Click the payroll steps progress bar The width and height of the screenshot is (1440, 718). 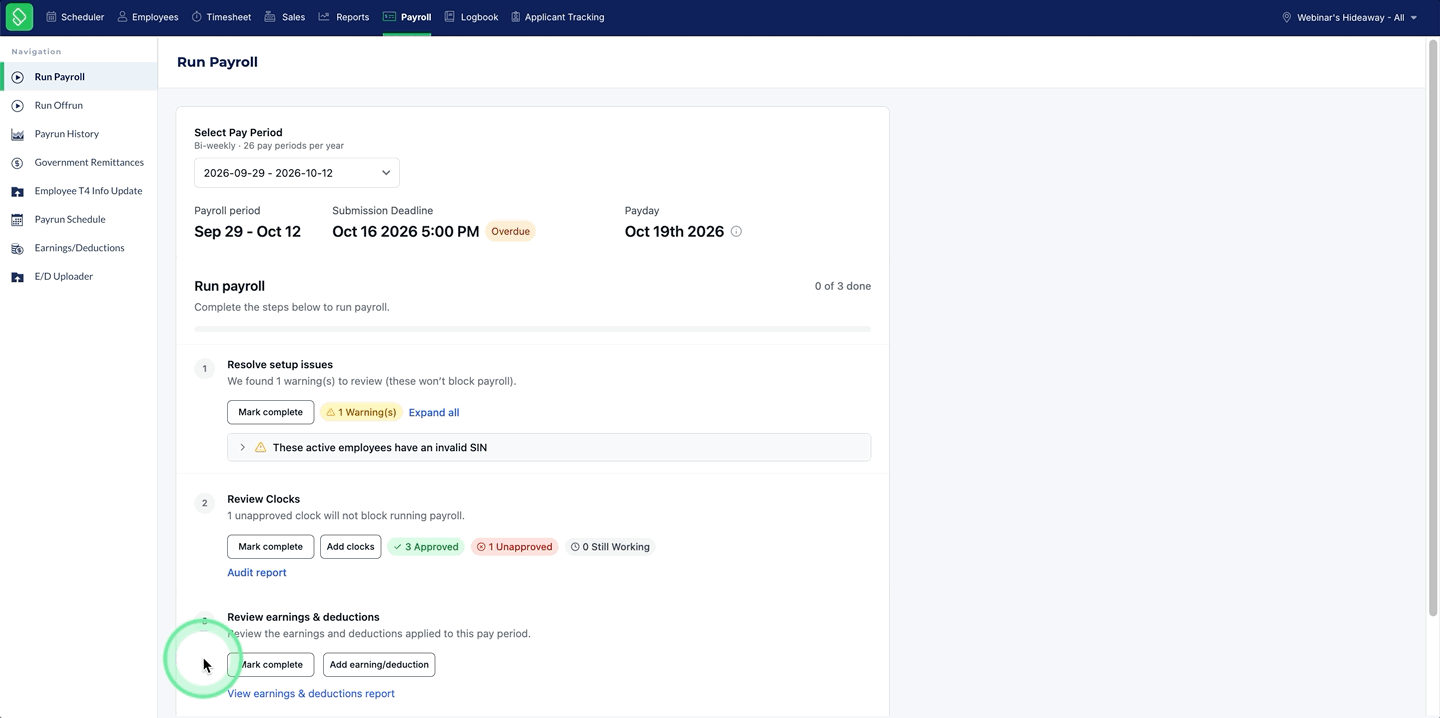pyautogui.click(x=532, y=329)
